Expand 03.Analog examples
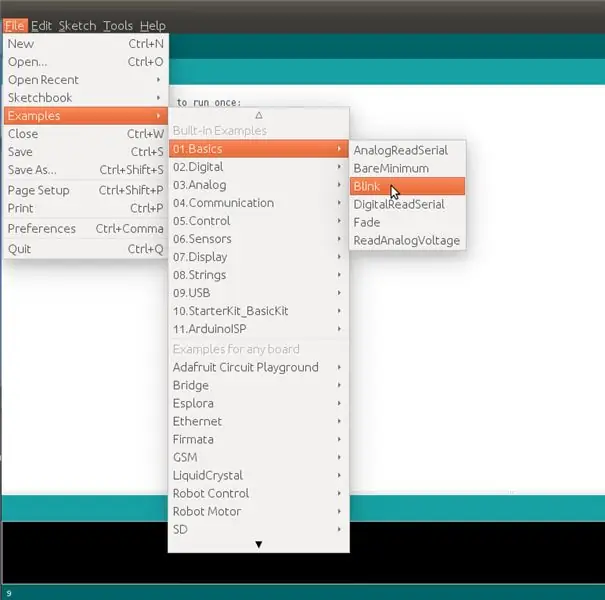605x600 pixels. coord(259,185)
